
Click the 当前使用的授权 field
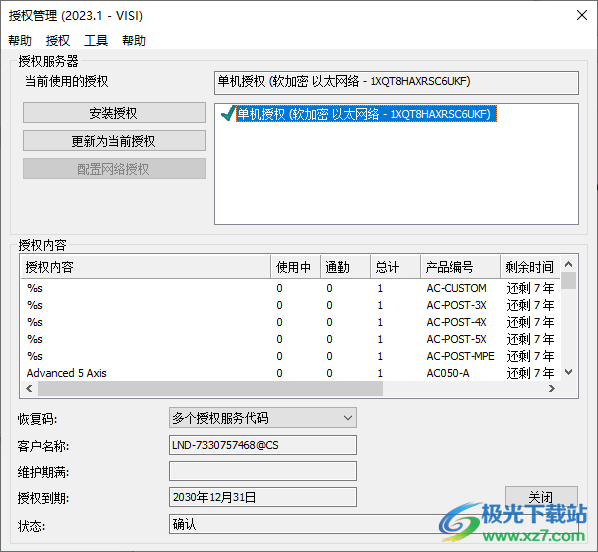[x=396, y=82]
